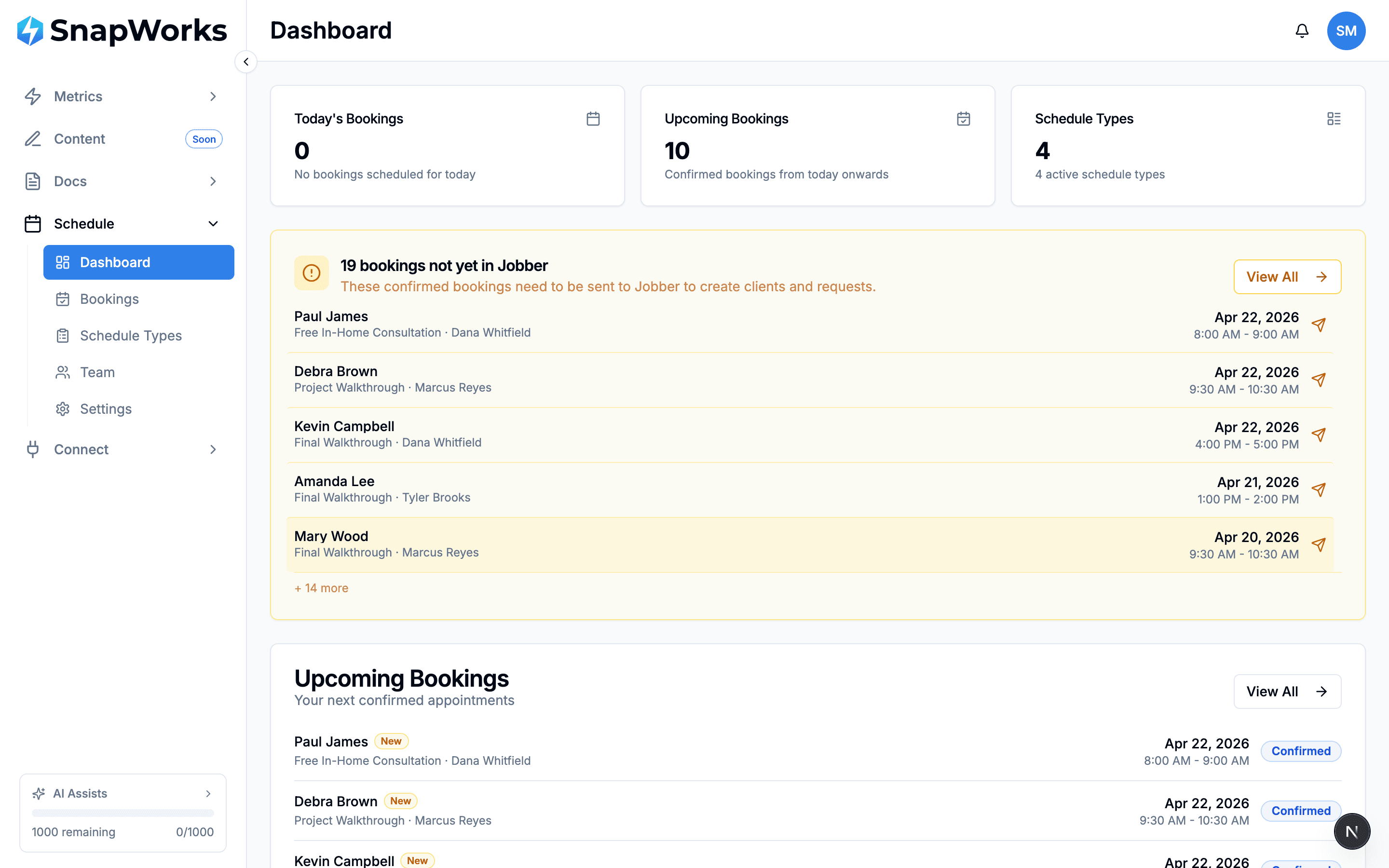Open the Bookings sidebar item
The width and height of the screenshot is (1389, 868).
coord(109,298)
